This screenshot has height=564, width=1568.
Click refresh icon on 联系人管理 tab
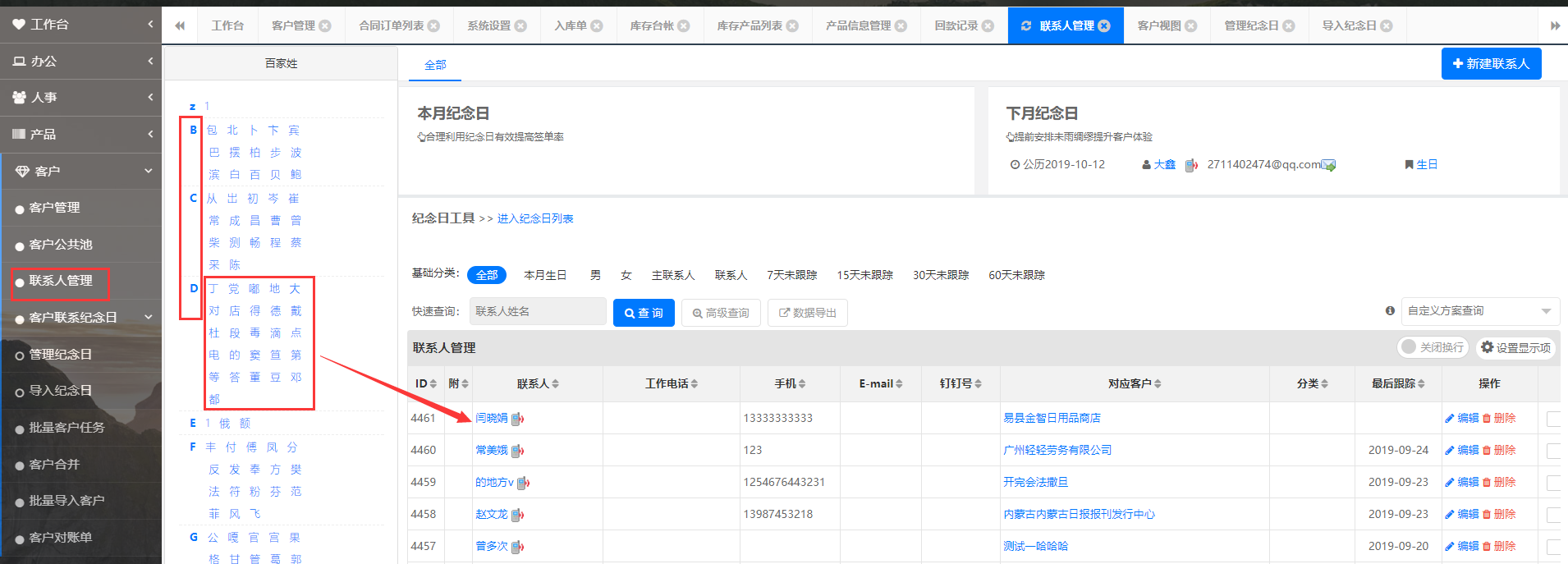[x=1025, y=25]
